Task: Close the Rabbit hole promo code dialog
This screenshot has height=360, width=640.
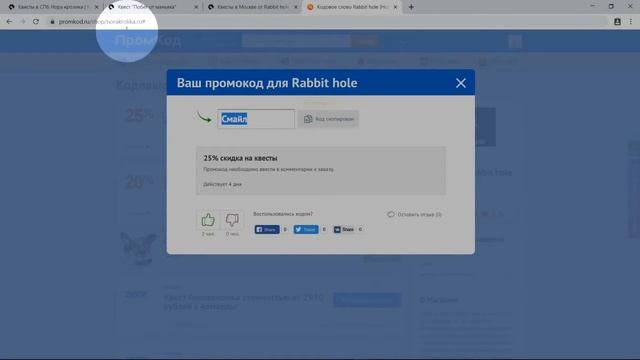Action: click(x=460, y=83)
